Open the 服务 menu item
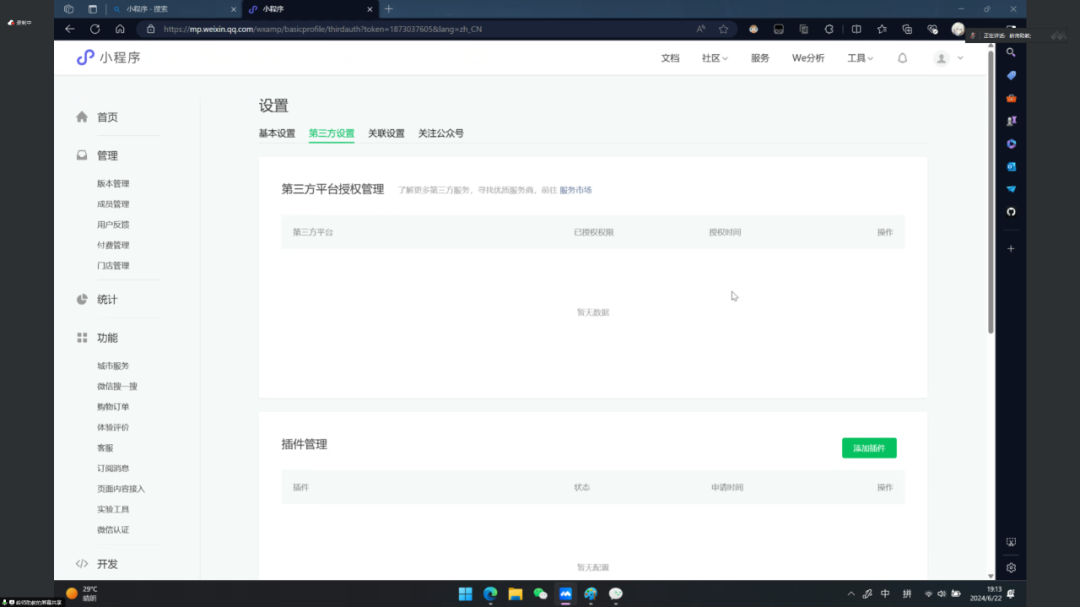The image size is (1080, 607). click(x=760, y=59)
